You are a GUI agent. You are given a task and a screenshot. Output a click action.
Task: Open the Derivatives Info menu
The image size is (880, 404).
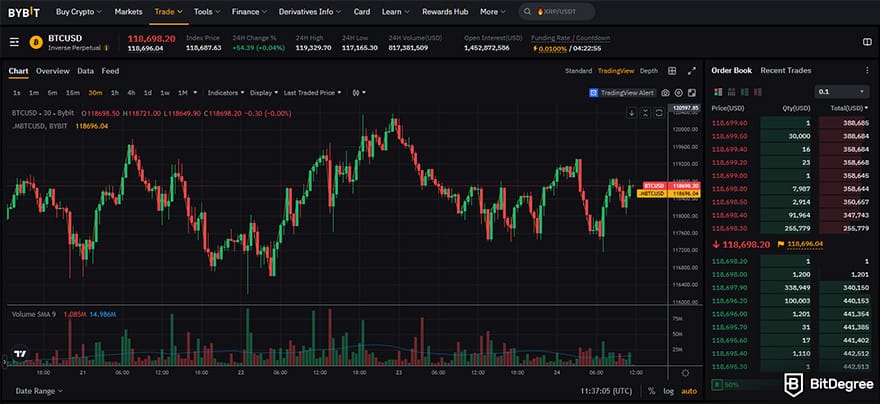pyautogui.click(x=310, y=11)
